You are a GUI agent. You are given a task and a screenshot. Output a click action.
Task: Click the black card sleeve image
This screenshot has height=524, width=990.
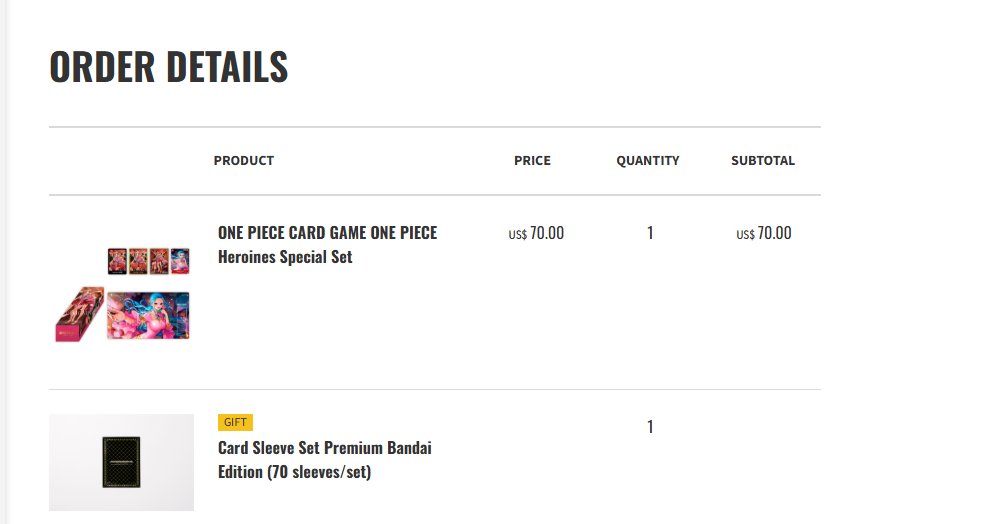(121, 462)
